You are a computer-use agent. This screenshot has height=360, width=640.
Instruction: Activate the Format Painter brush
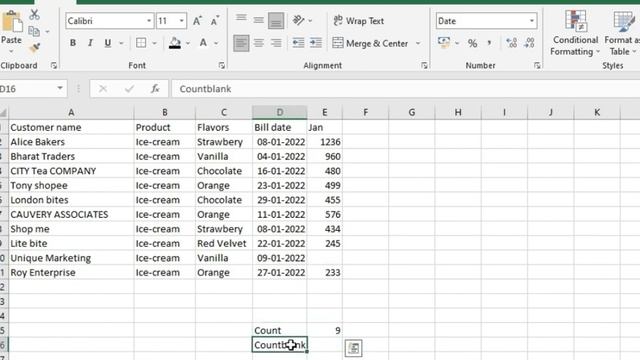pyautogui.click(x=34, y=48)
